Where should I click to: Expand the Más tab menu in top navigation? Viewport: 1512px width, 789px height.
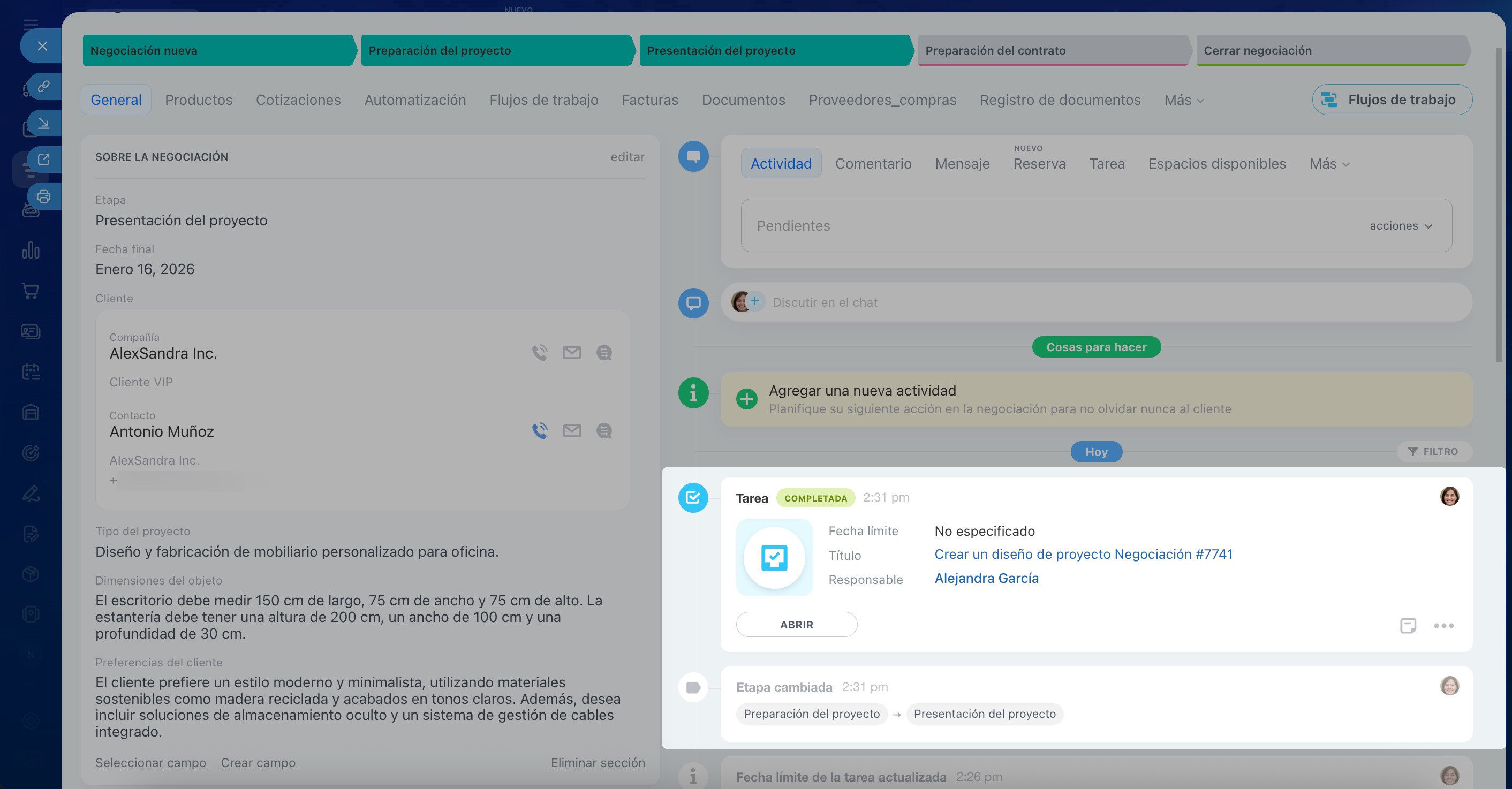[1183, 100]
